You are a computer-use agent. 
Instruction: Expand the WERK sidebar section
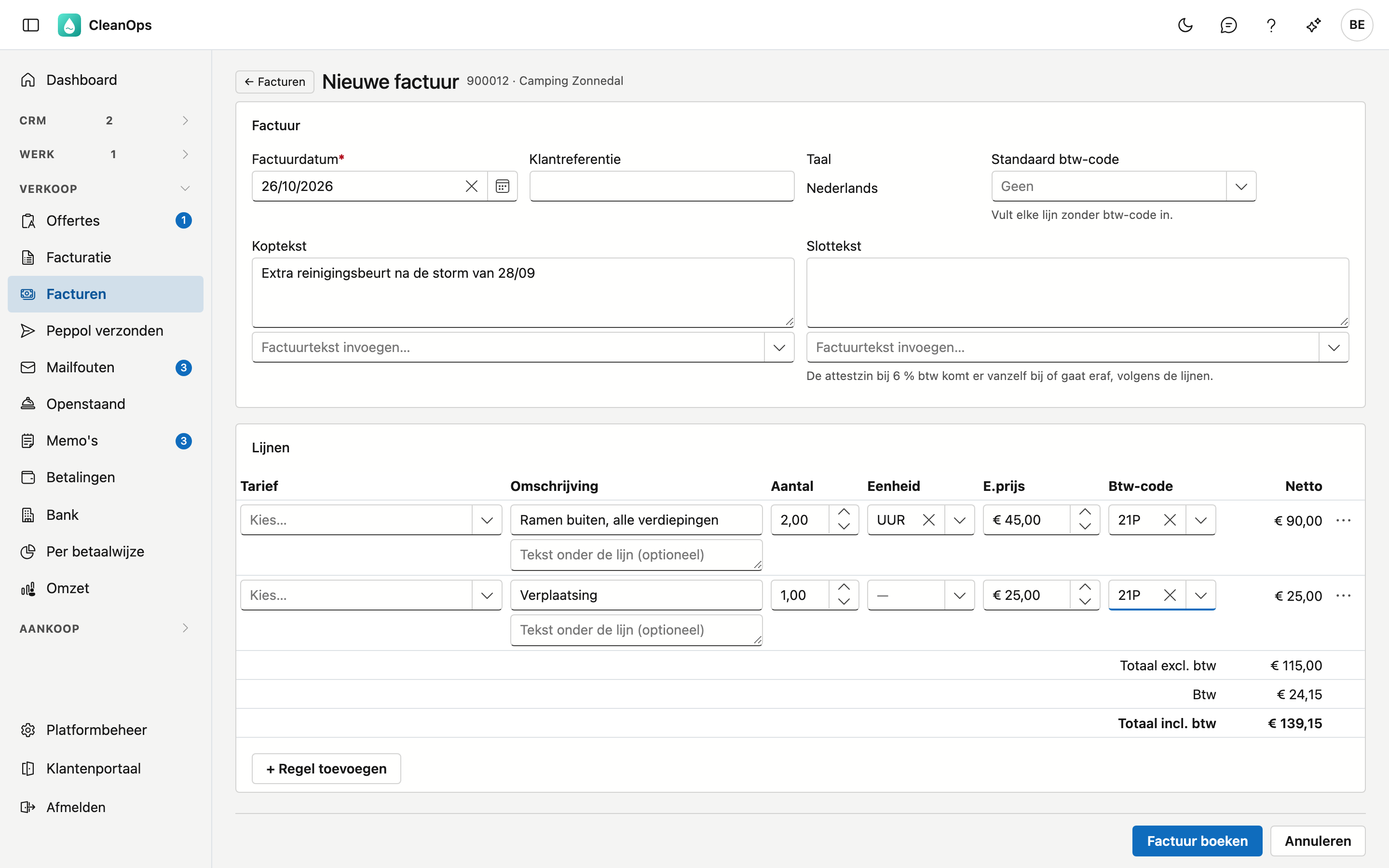point(106,154)
